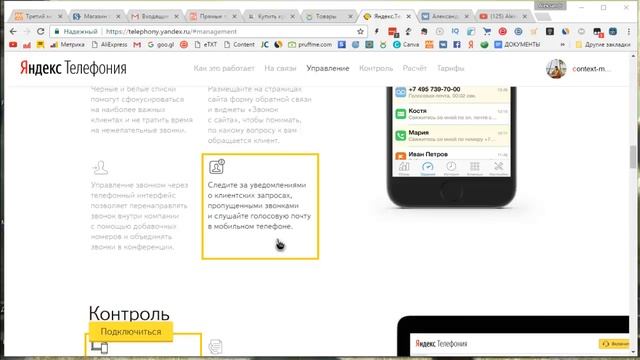Screen dimensions: 640x360
Task: Switch to the Входящие Gmail tab
Action: coord(155,16)
